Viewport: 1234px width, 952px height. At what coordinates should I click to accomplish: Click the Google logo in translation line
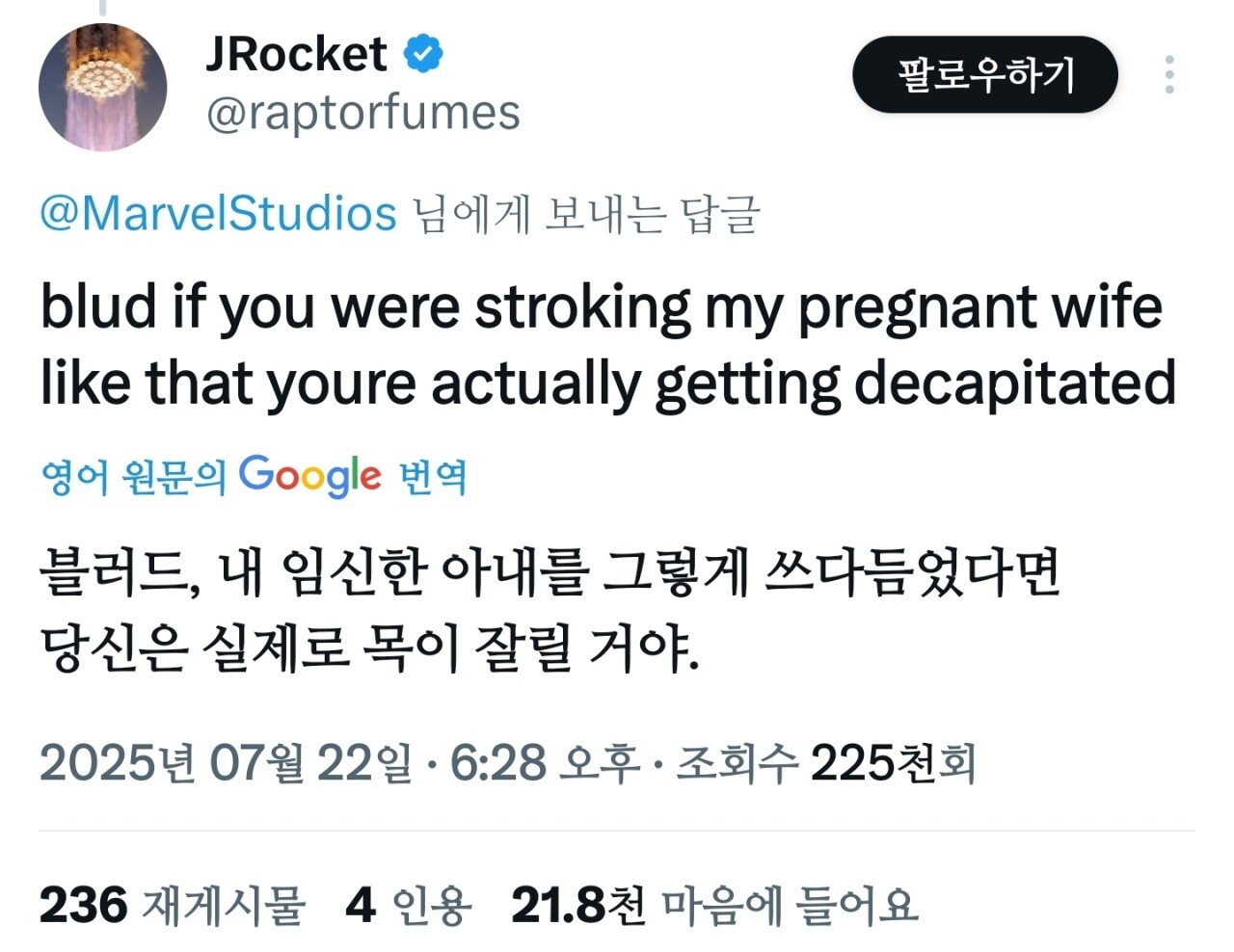[x=309, y=476]
